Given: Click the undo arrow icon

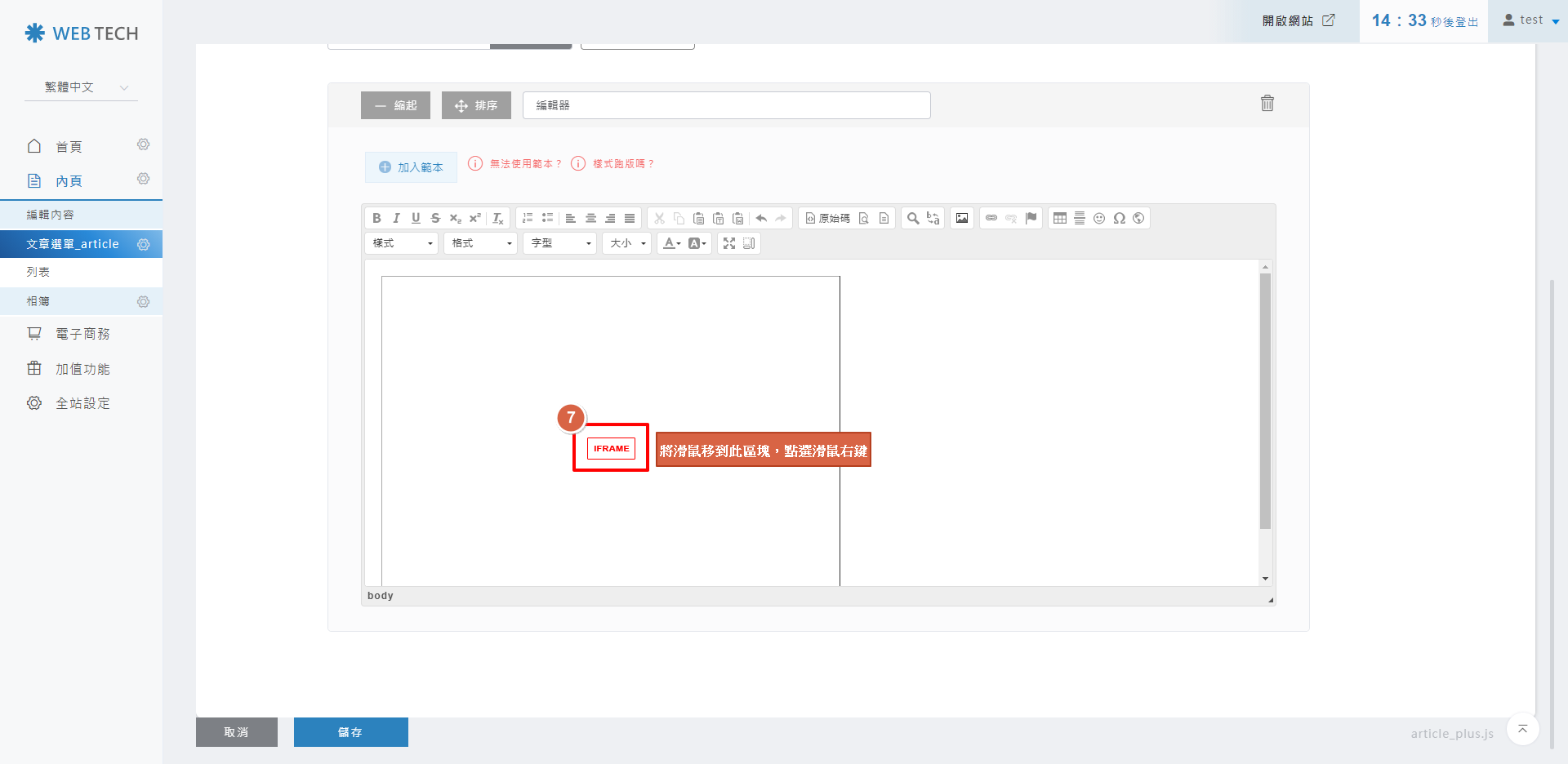Looking at the screenshot, I should tap(761, 218).
